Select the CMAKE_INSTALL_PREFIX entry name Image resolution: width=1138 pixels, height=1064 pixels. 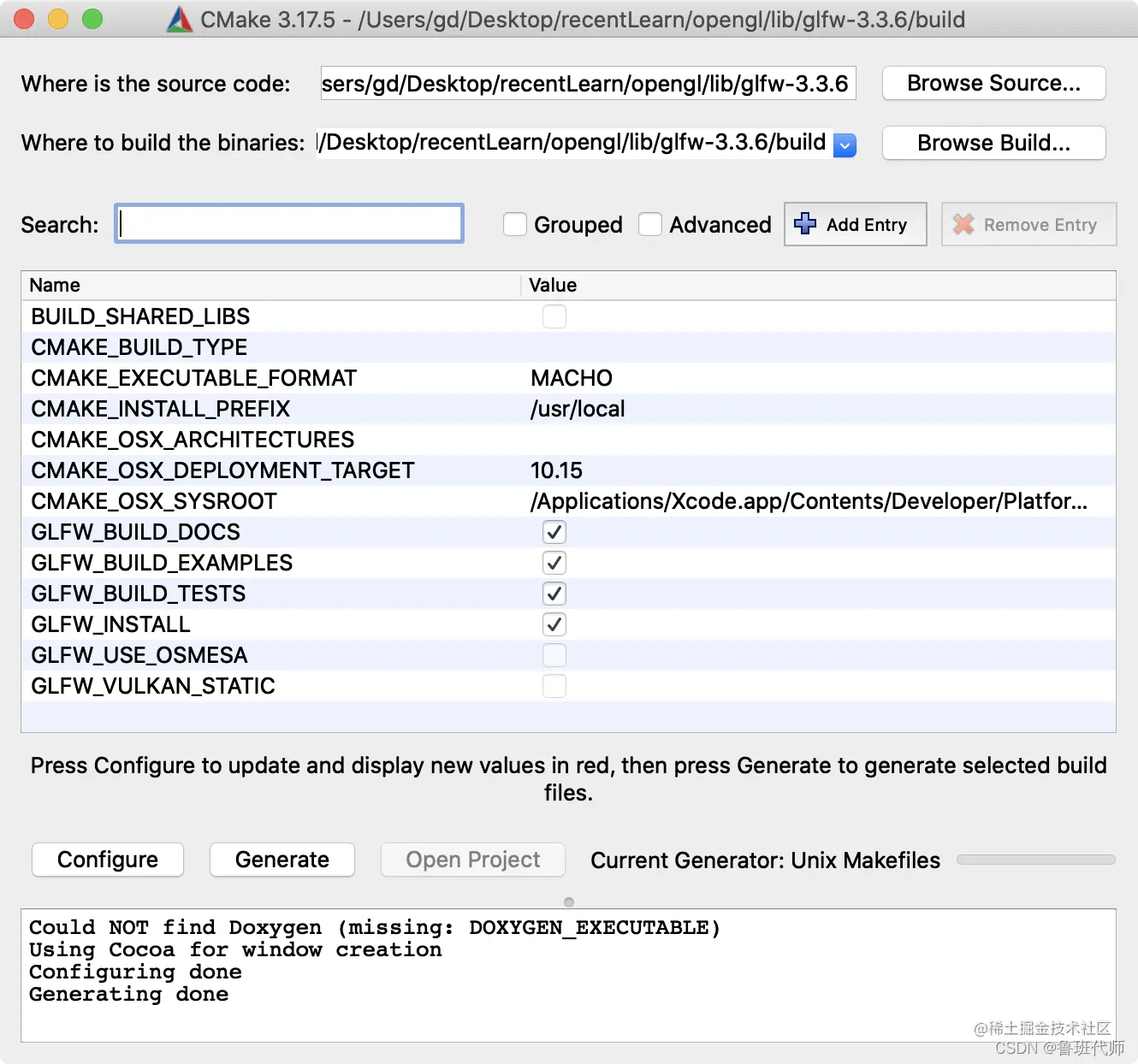click(161, 409)
